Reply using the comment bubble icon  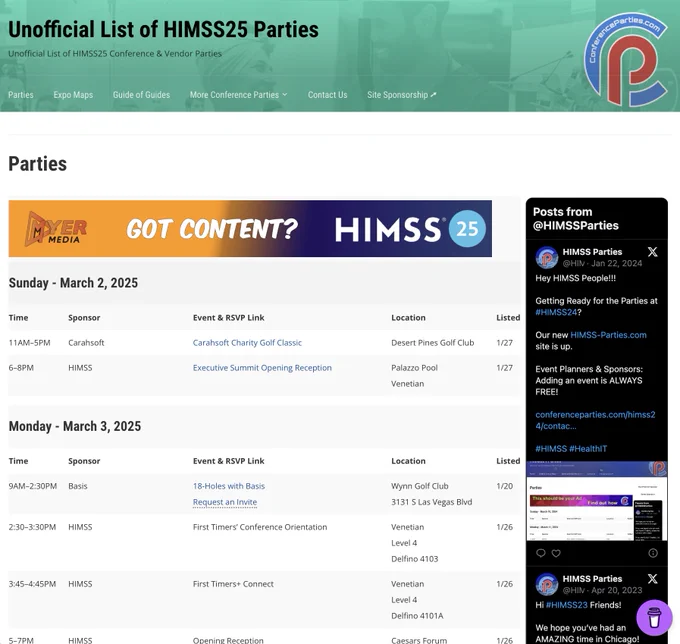(540, 553)
